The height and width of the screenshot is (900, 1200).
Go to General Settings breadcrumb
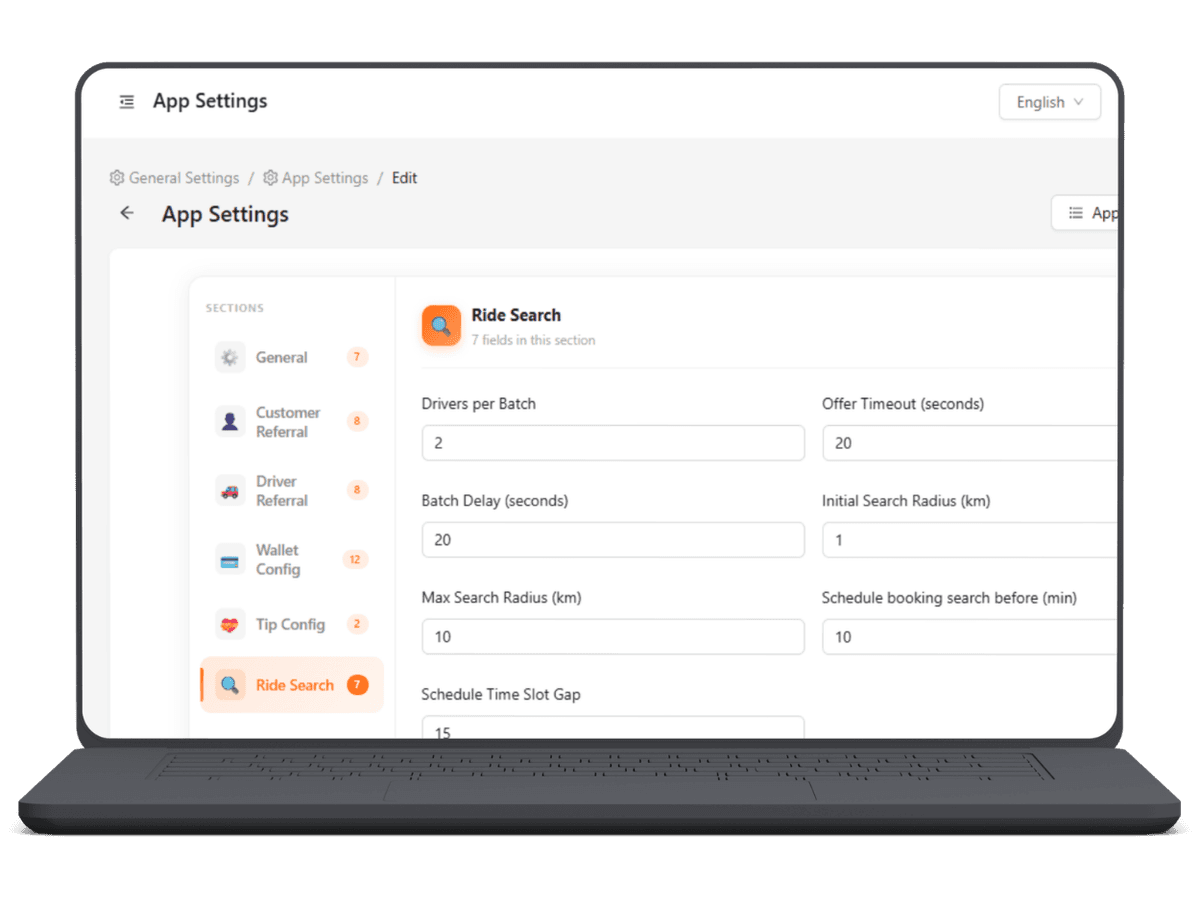(x=184, y=178)
